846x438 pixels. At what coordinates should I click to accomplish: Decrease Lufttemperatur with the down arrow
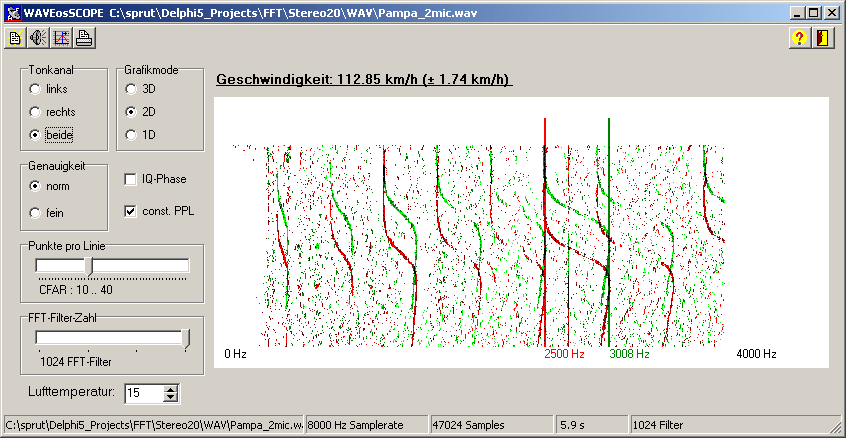coord(170,398)
